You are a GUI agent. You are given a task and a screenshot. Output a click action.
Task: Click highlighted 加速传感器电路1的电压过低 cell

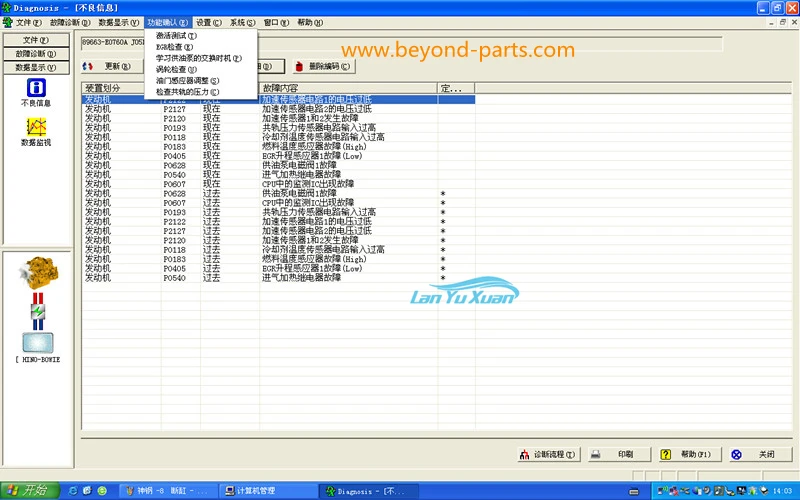(317, 99)
